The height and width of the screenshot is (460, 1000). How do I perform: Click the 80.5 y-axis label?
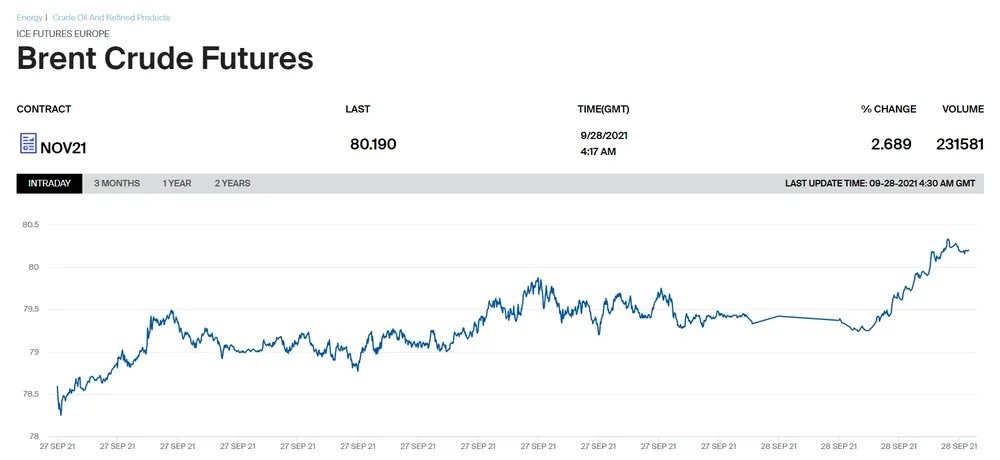pyautogui.click(x=29, y=225)
